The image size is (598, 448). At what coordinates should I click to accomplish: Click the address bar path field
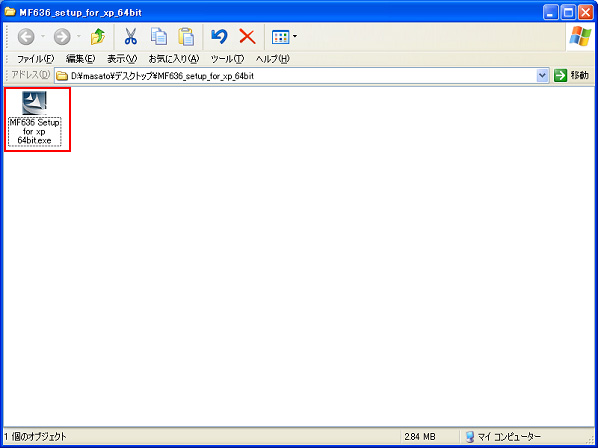tap(296, 76)
